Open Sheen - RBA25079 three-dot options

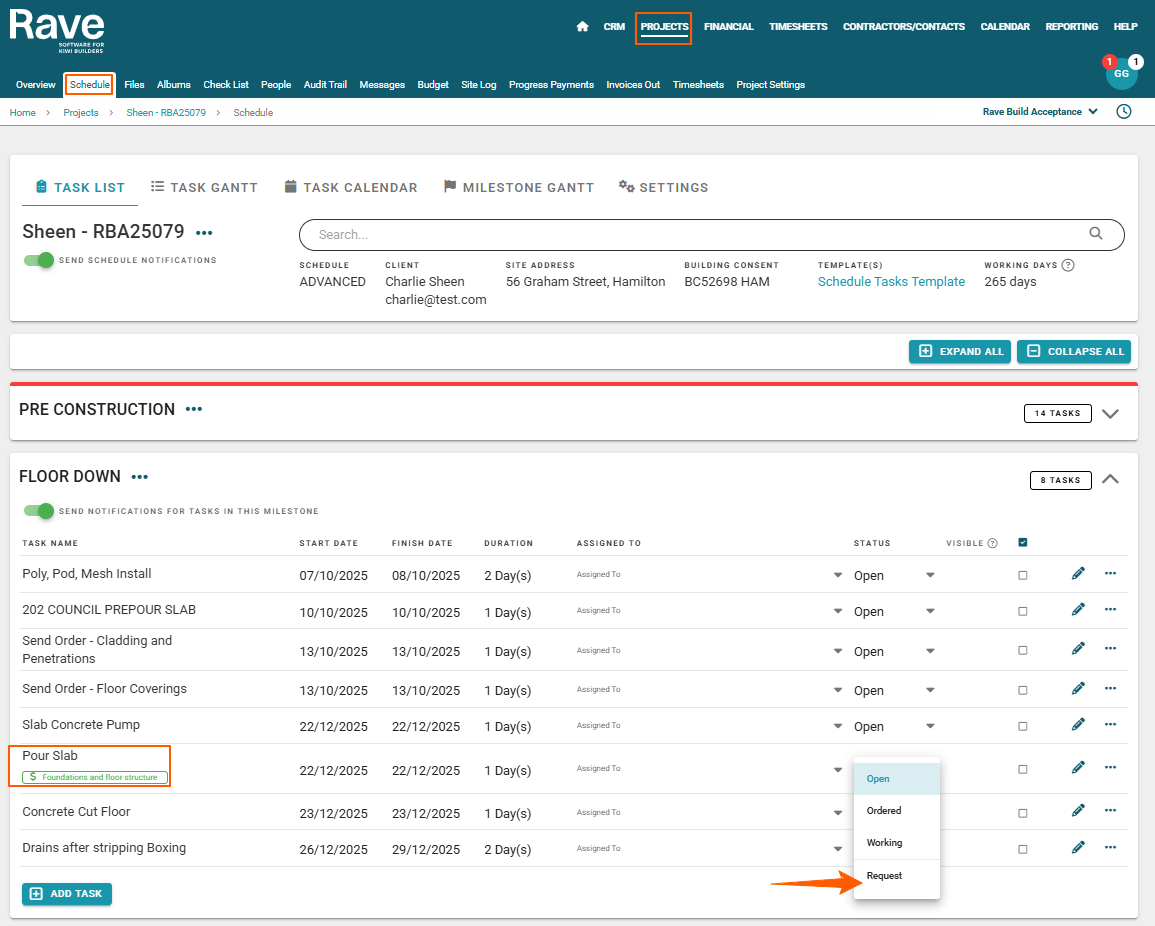pos(204,233)
